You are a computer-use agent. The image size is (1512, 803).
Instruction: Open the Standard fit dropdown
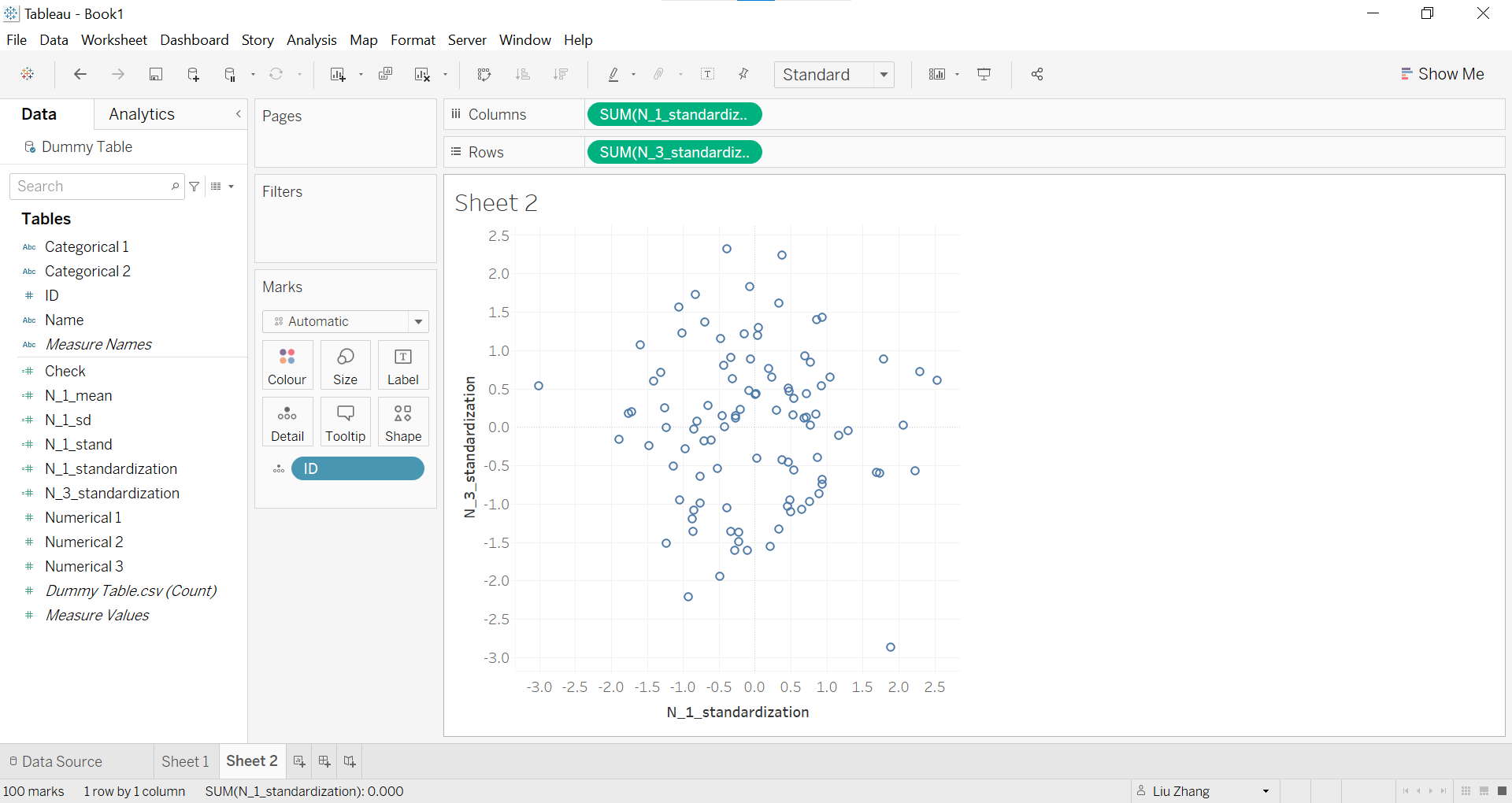(x=834, y=75)
